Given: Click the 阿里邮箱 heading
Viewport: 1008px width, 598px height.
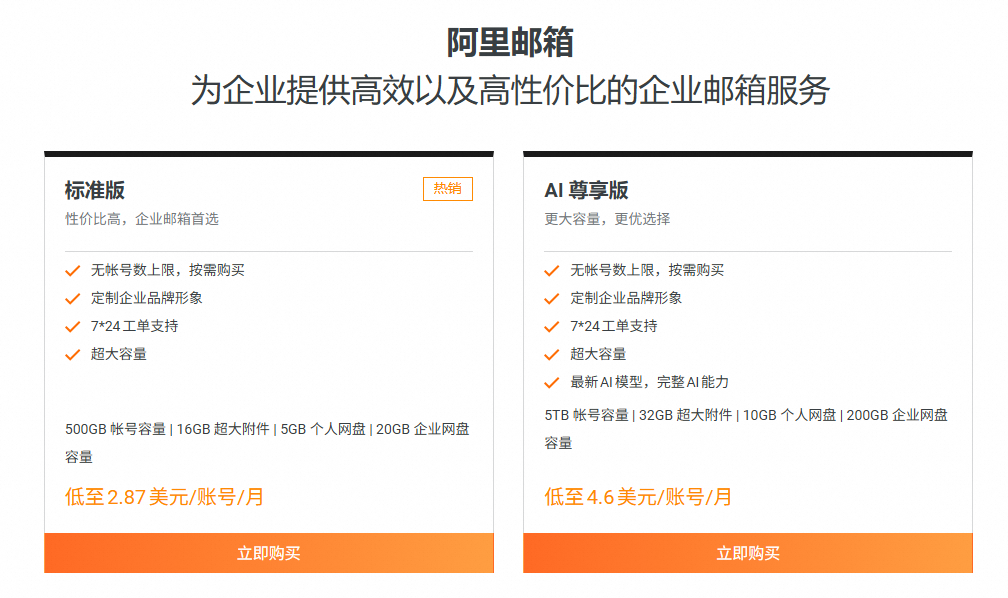Looking at the screenshot, I should tap(510, 42).
